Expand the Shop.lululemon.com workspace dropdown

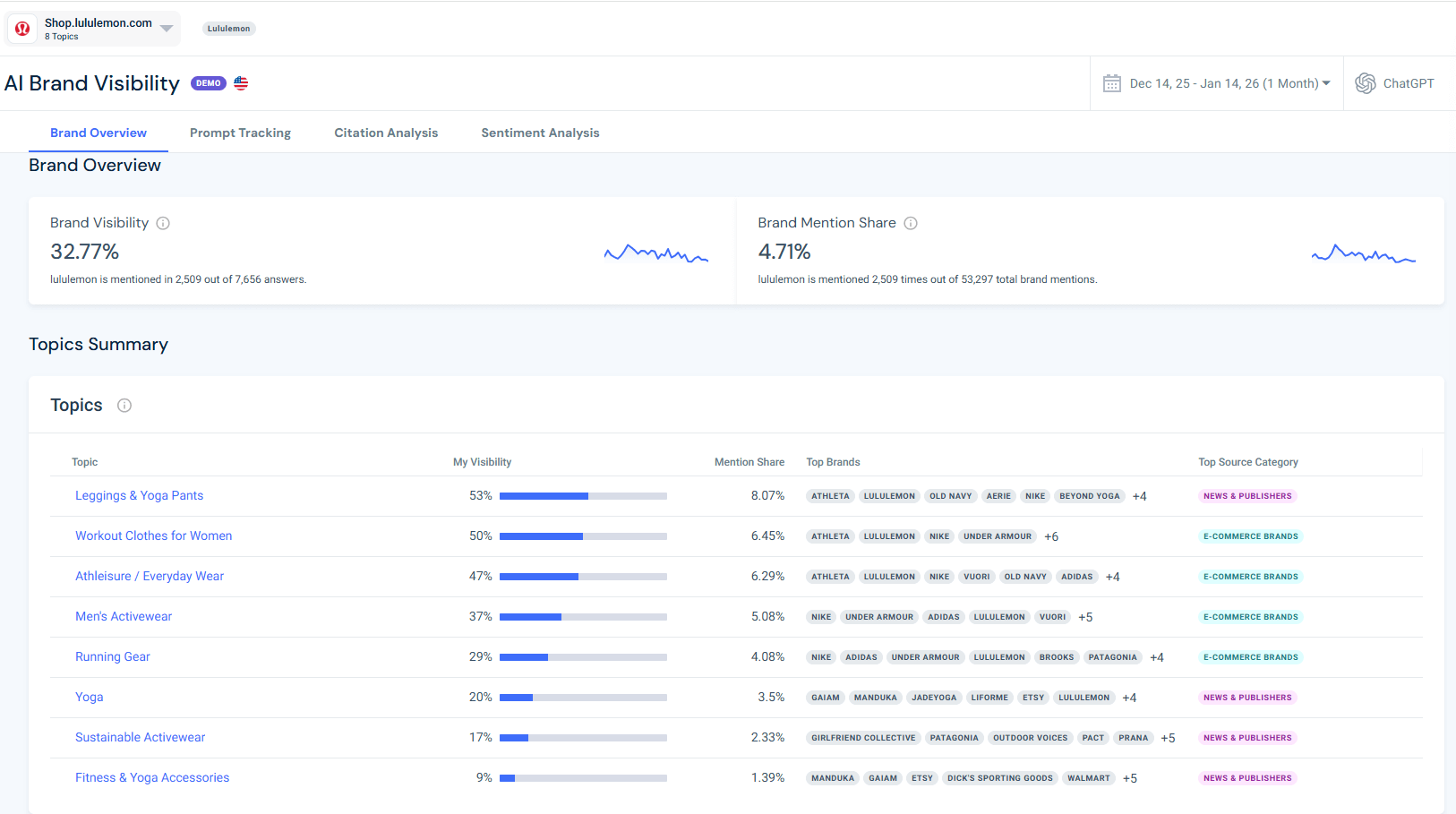tap(166, 28)
